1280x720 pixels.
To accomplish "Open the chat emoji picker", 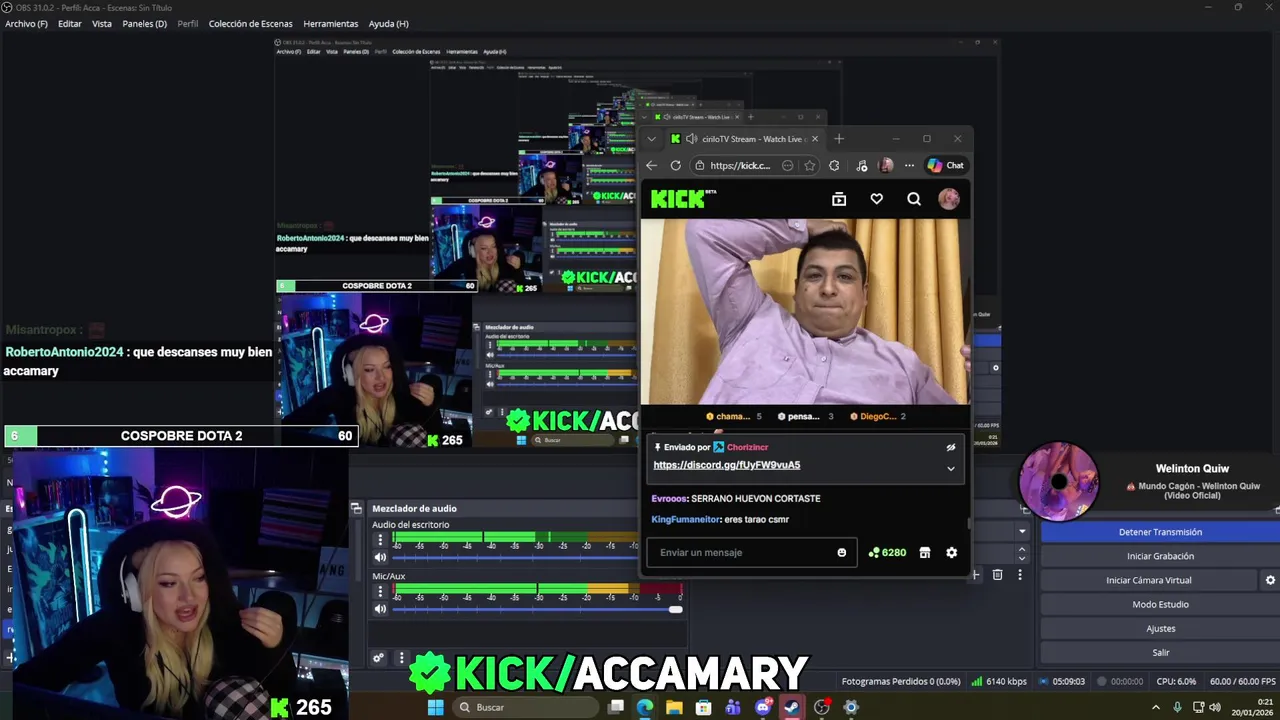I will tap(842, 552).
